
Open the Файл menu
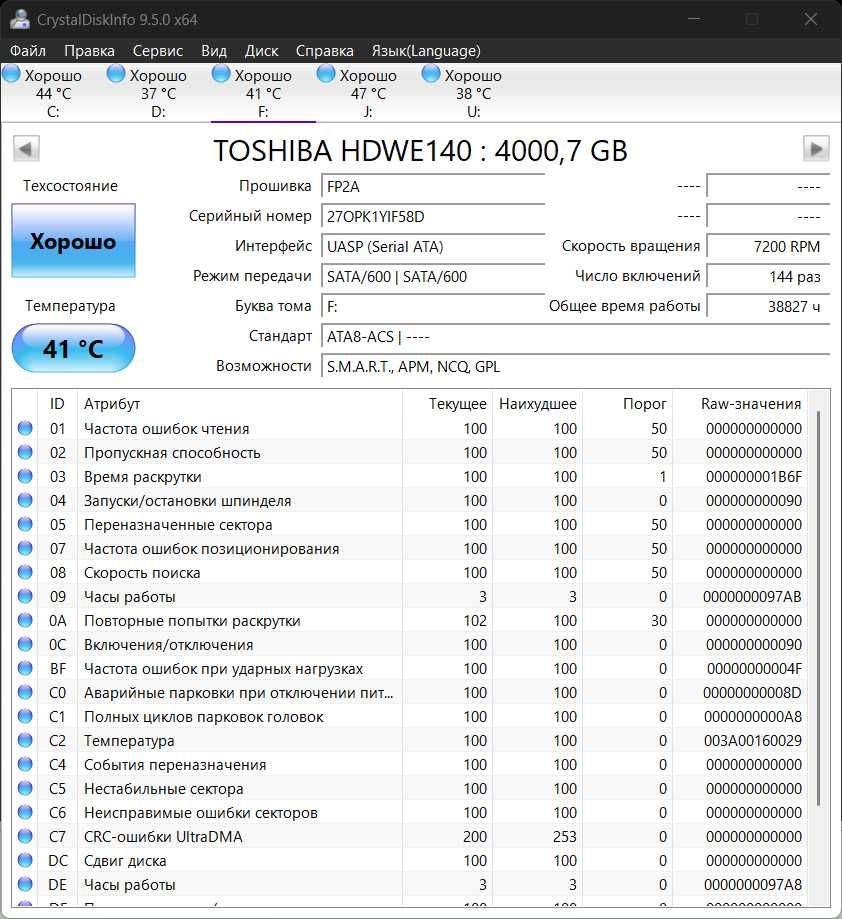28,51
